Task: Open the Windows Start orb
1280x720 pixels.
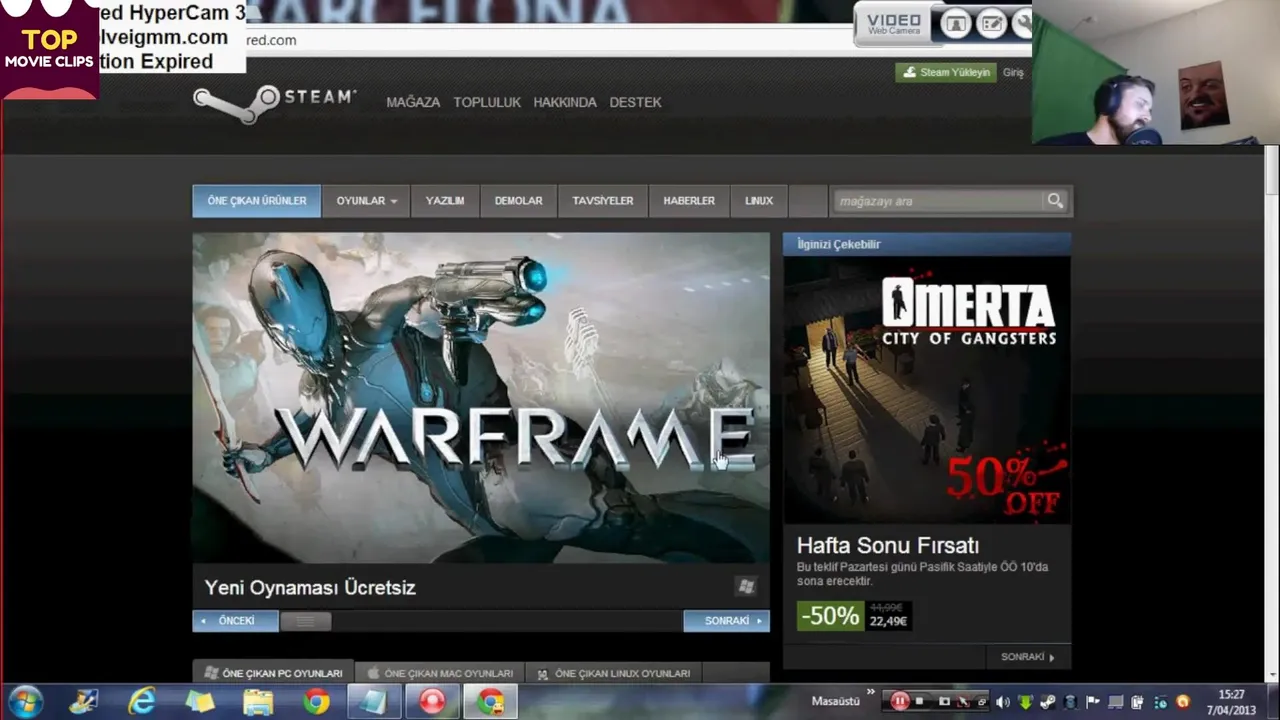Action: [24, 702]
